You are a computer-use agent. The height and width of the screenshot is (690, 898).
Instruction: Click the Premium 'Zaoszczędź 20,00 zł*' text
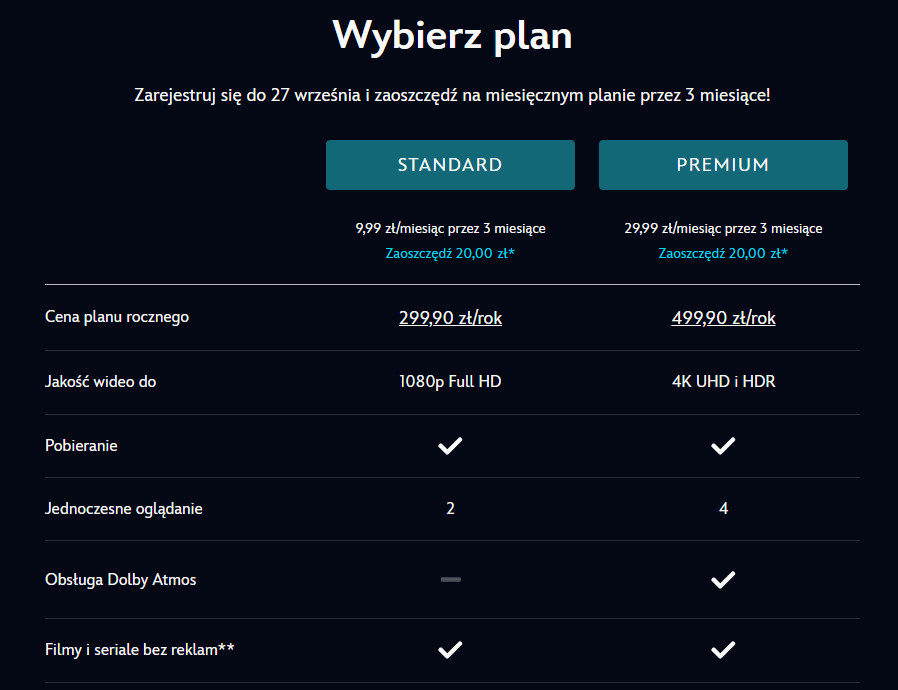coord(723,253)
